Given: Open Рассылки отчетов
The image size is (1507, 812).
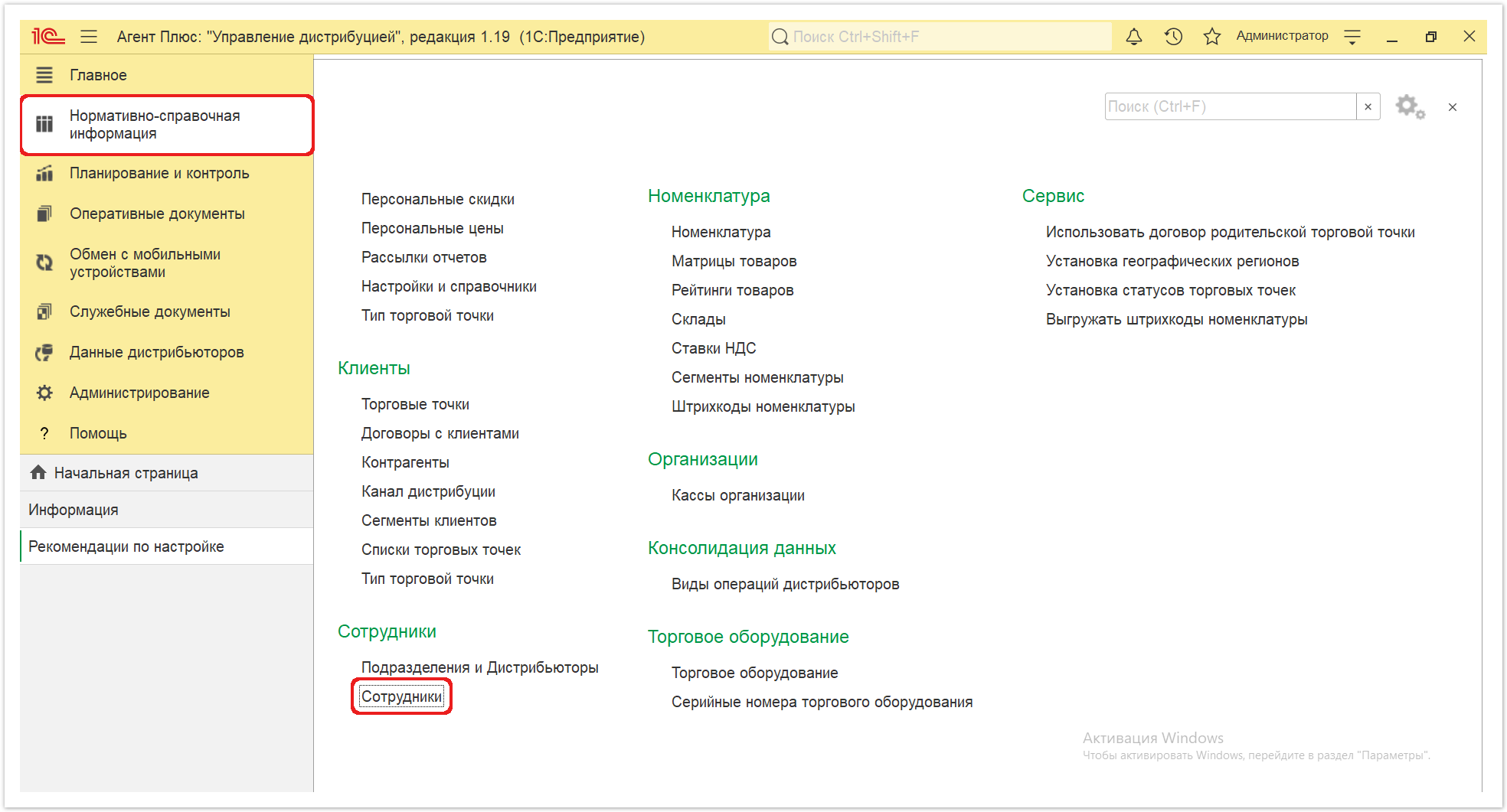Looking at the screenshot, I should [424, 257].
